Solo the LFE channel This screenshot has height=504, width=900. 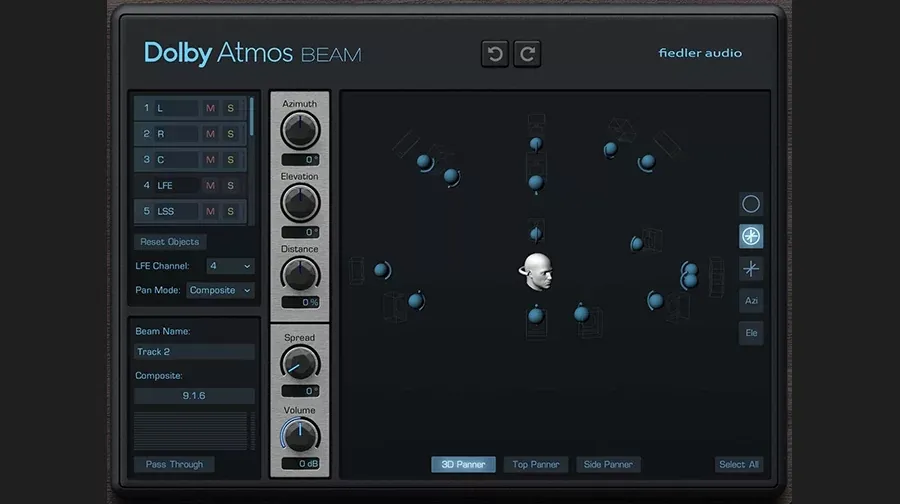coord(230,185)
